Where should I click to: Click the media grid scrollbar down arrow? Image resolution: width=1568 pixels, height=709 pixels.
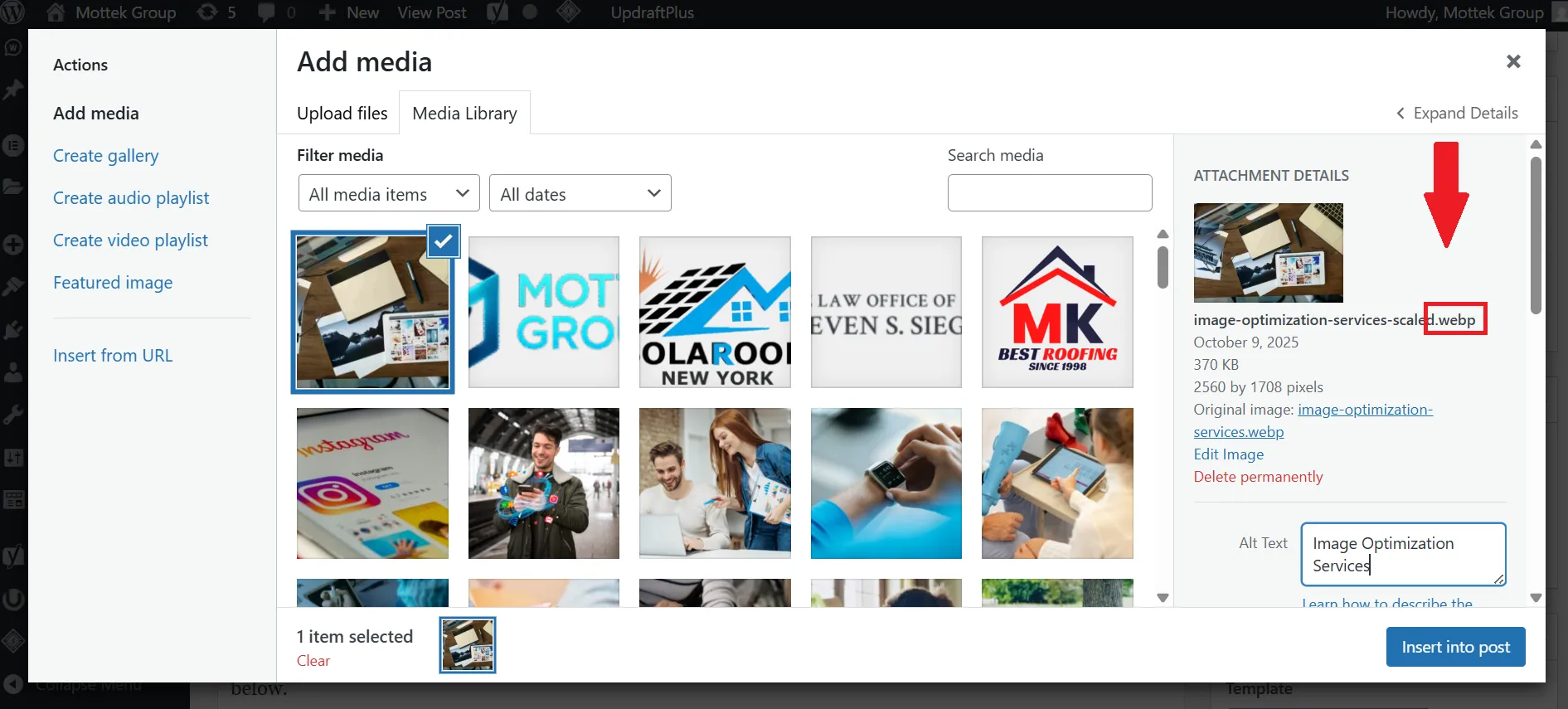coord(1163,598)
